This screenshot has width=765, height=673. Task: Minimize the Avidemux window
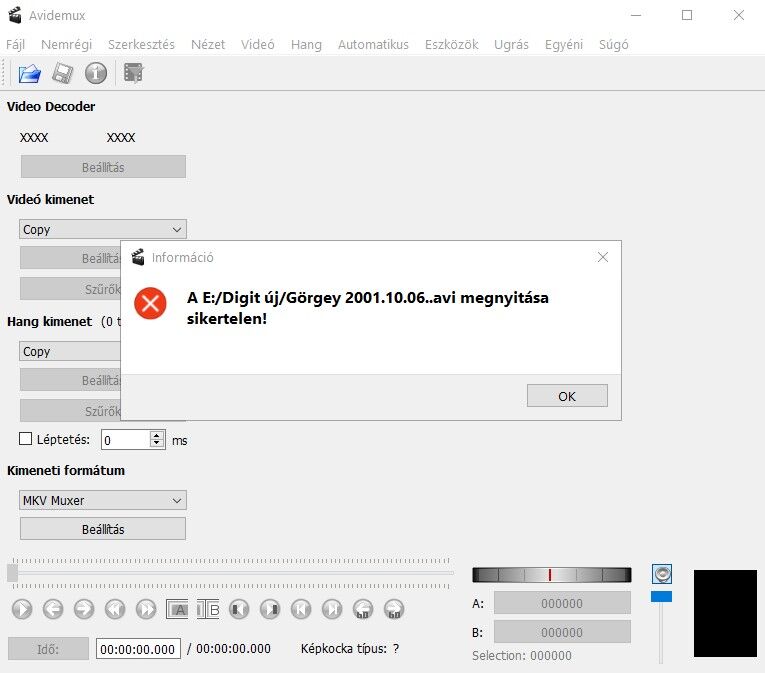(636, 15)
